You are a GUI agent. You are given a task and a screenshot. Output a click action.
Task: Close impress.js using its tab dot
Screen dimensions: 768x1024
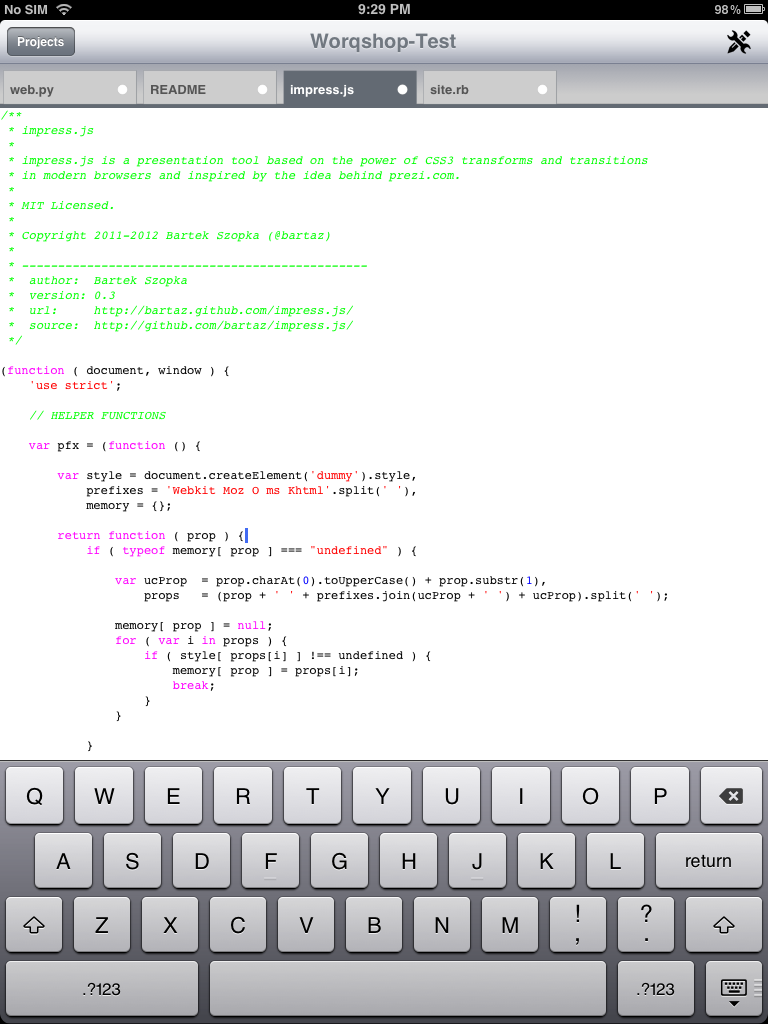tap(402, 89)
